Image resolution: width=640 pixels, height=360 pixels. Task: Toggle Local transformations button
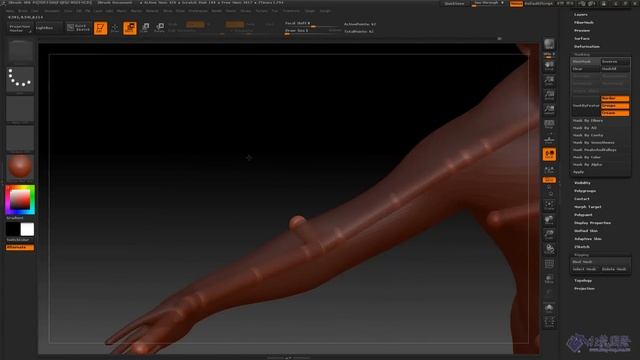pyautogui.click(x=549, y=154)
